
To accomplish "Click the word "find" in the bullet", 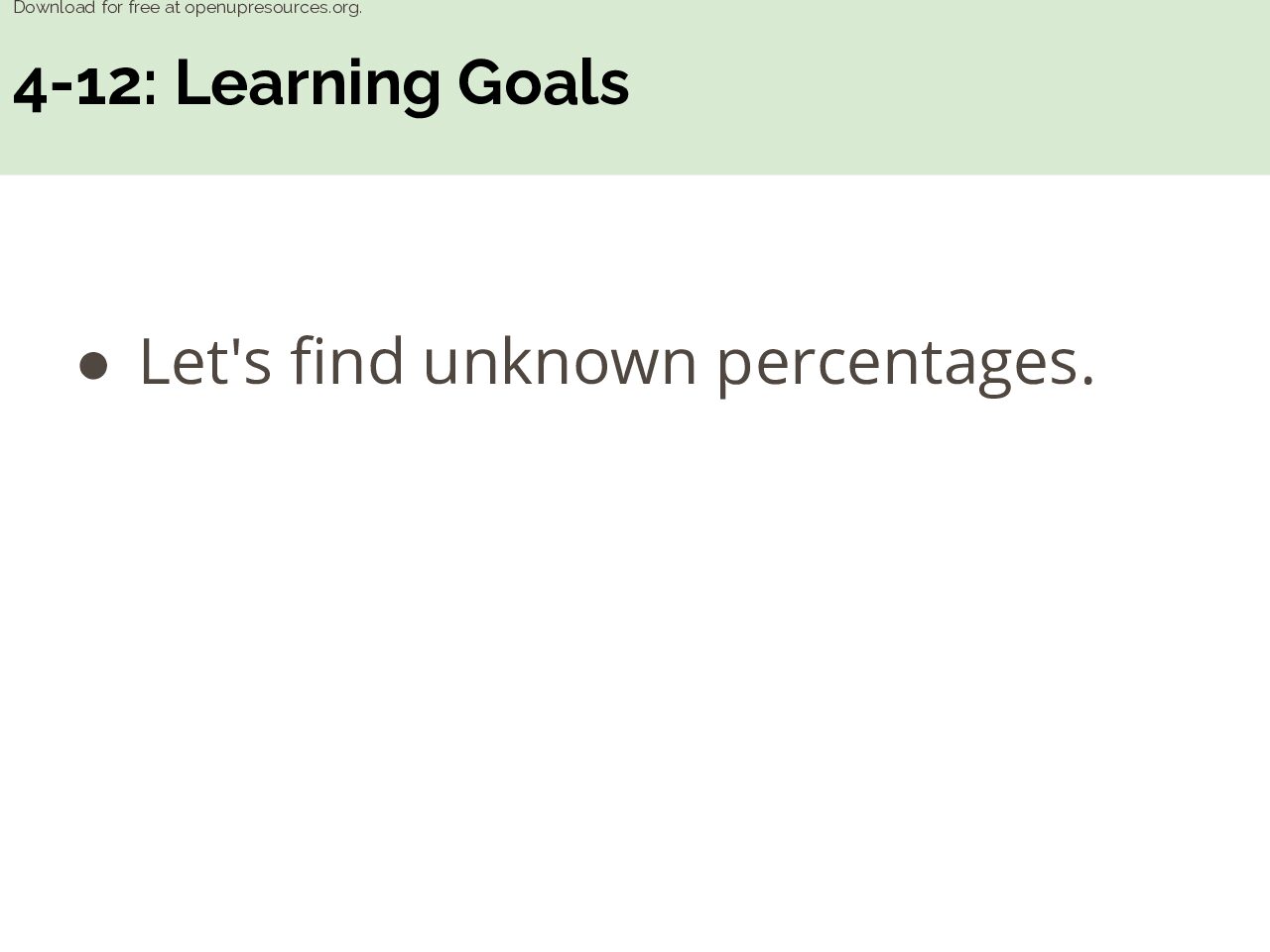I will (x=347, y=360).
